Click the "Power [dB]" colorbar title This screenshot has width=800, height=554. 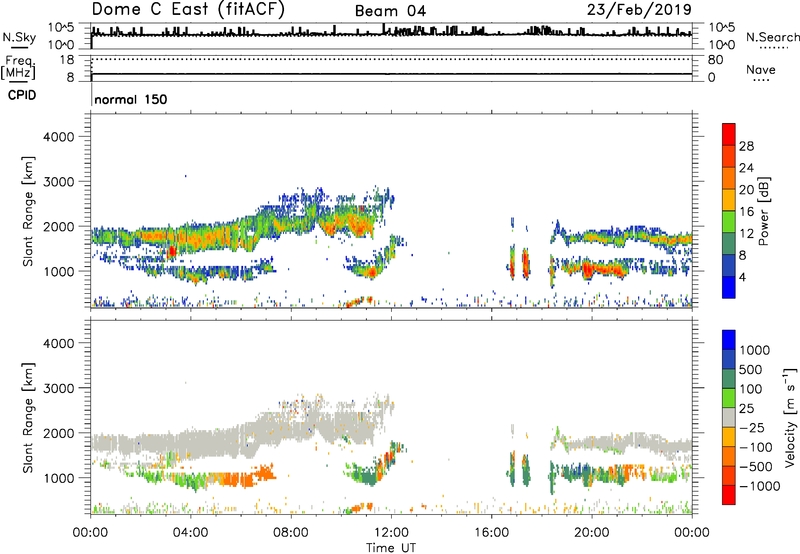point(763,211)
